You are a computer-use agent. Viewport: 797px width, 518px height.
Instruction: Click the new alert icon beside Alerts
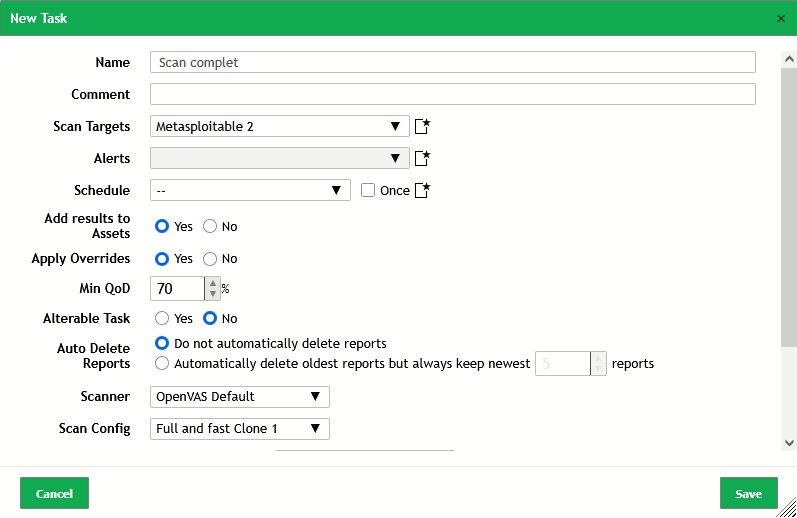click(x=422, y=158)
